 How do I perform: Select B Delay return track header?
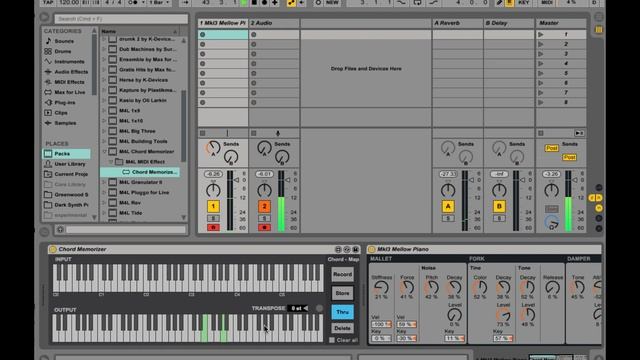(509, 23)
